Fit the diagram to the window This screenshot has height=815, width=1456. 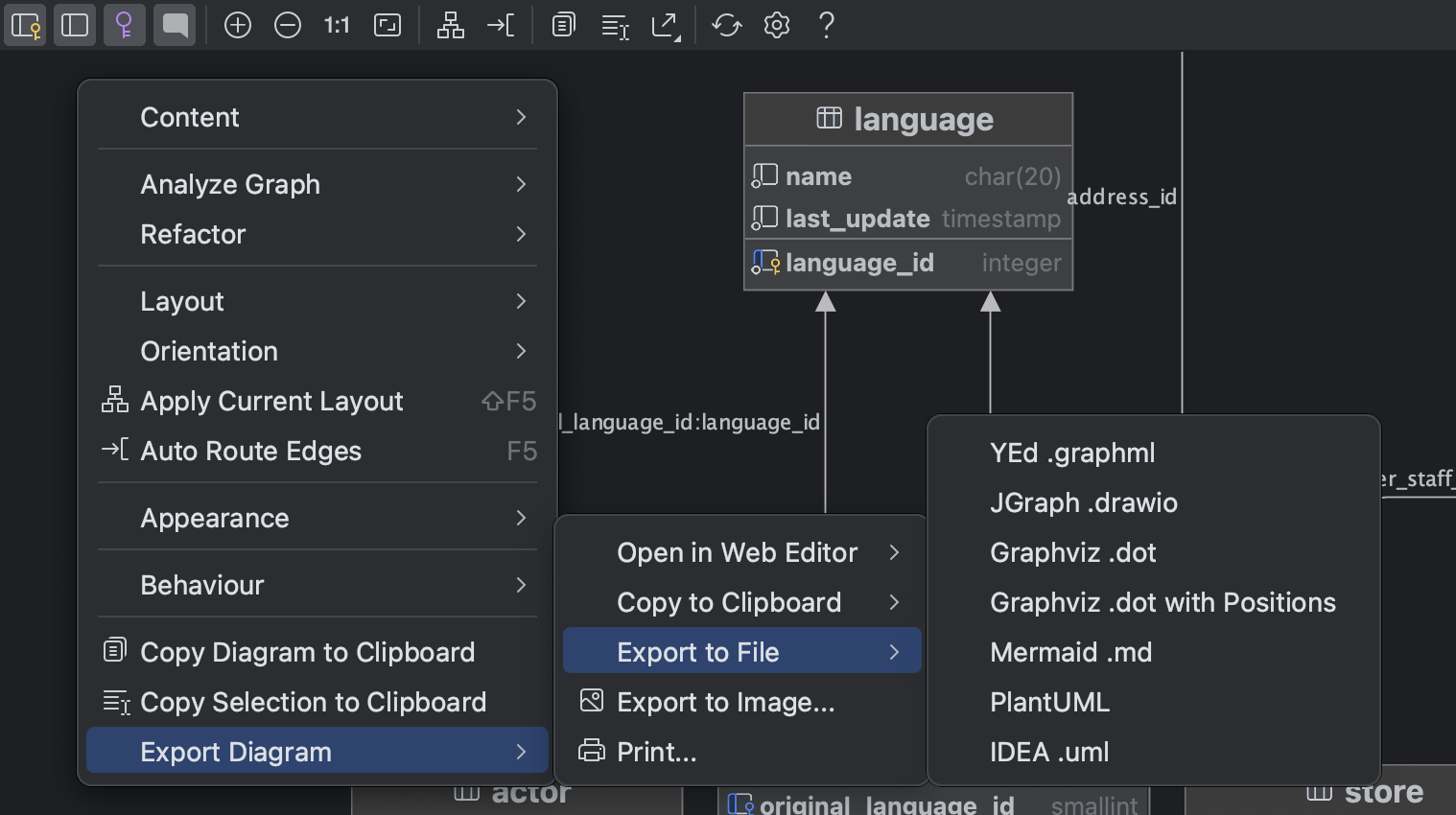point(387,25)
